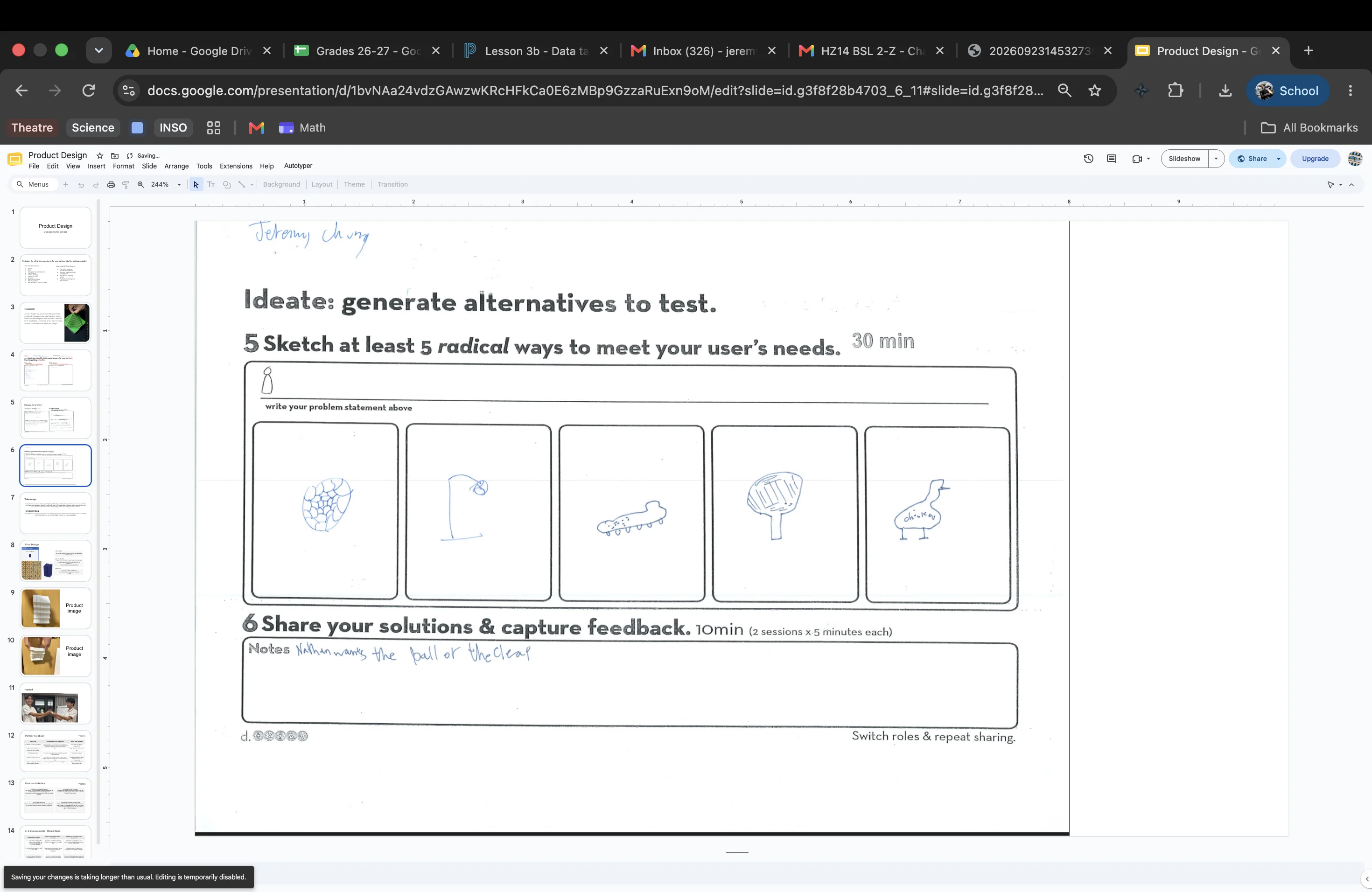The image size is (1372, 892).
Task: Click the video camera meeting icon
Action: (1137, 159)
